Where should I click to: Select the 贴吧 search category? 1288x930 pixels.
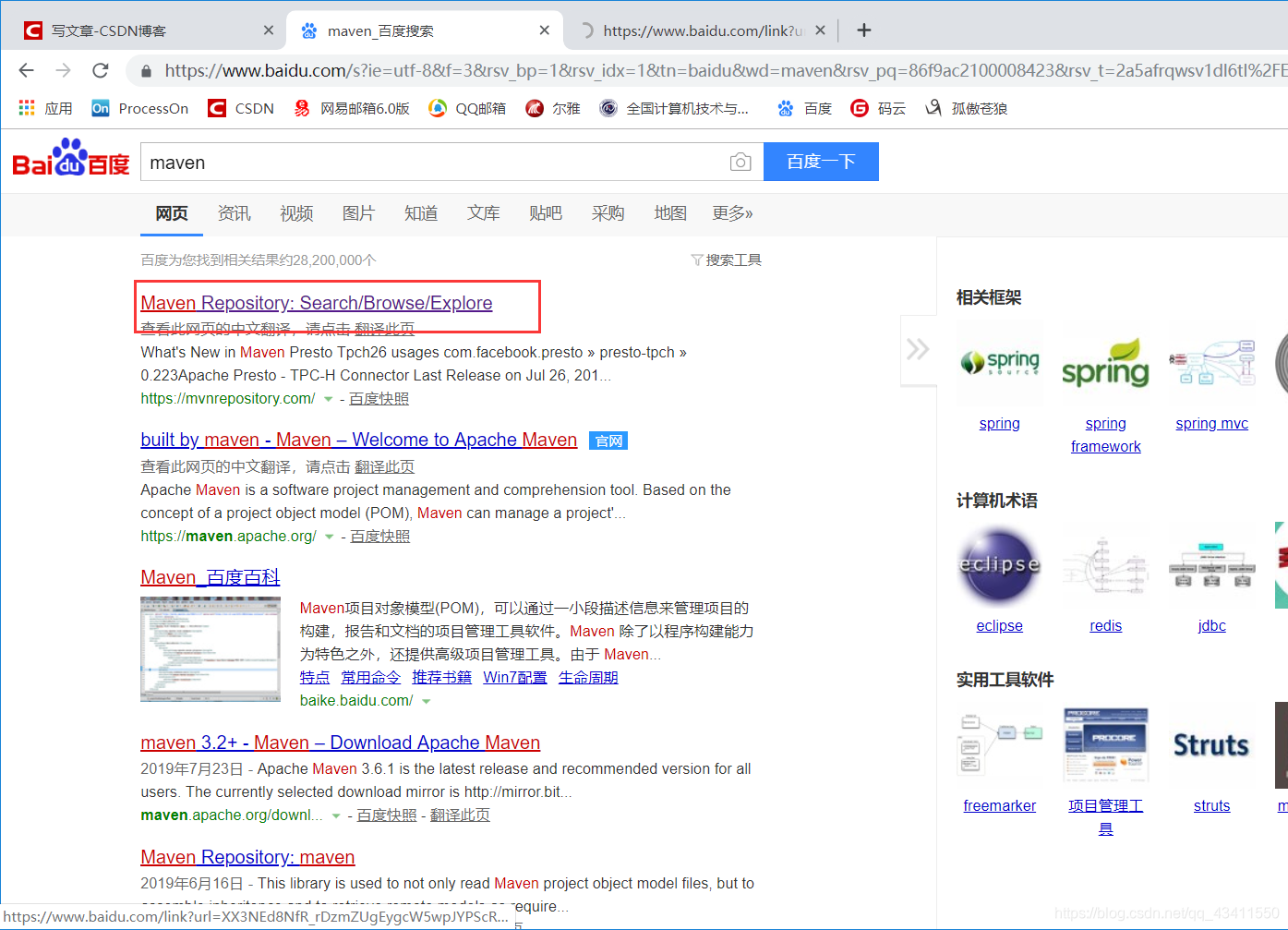pos(546,213)
